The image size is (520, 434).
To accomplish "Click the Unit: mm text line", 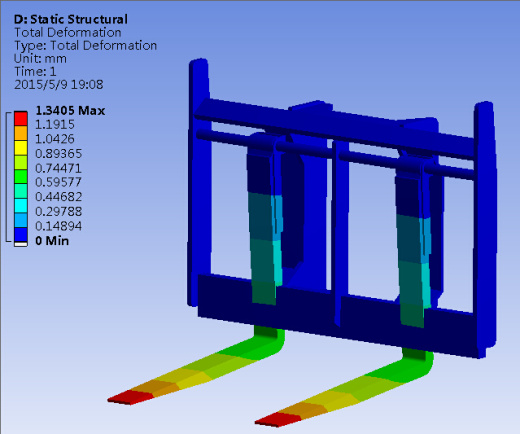I will click(x=40, y=59).
